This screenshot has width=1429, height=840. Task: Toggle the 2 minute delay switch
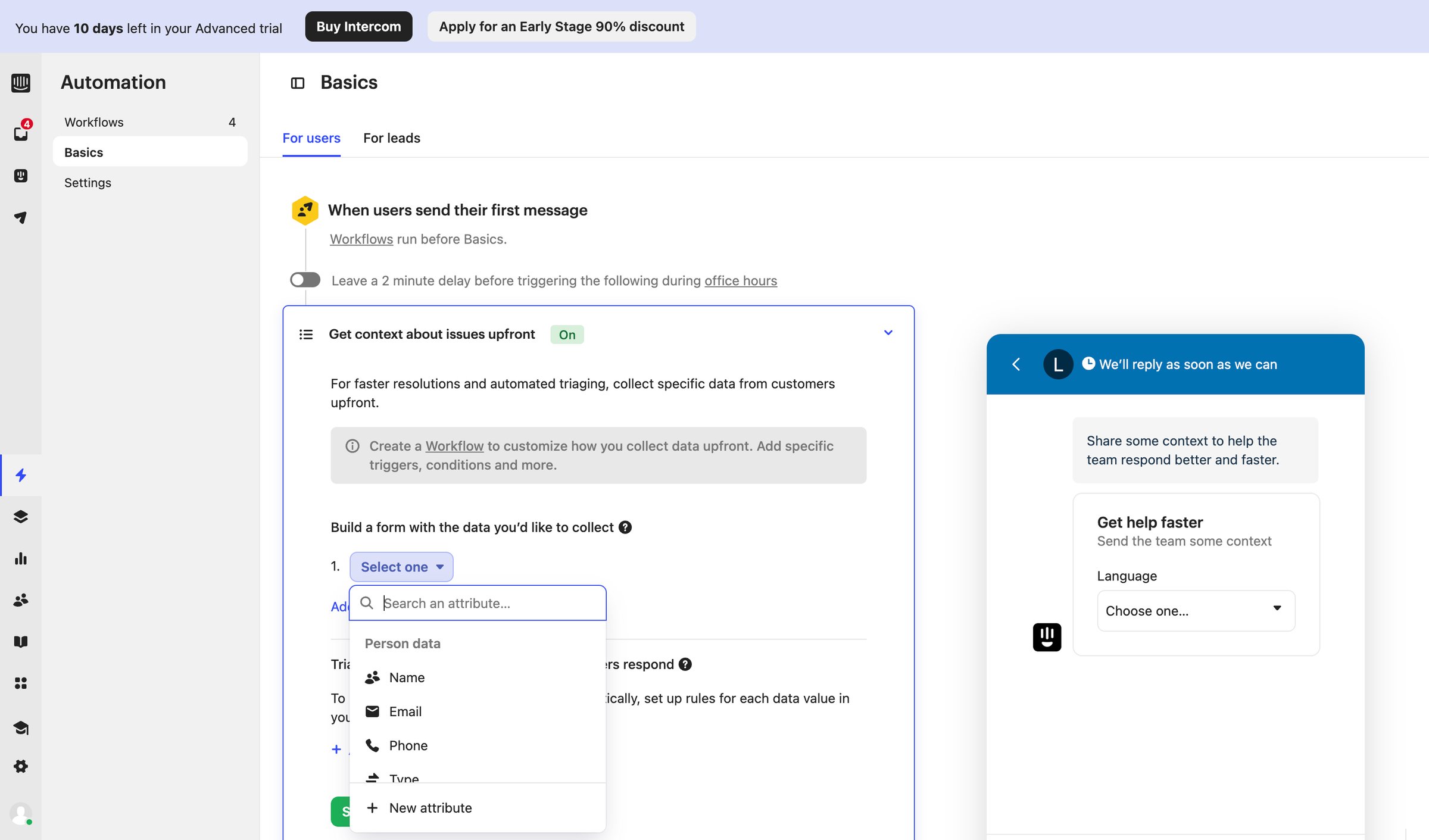click(305, 280)
